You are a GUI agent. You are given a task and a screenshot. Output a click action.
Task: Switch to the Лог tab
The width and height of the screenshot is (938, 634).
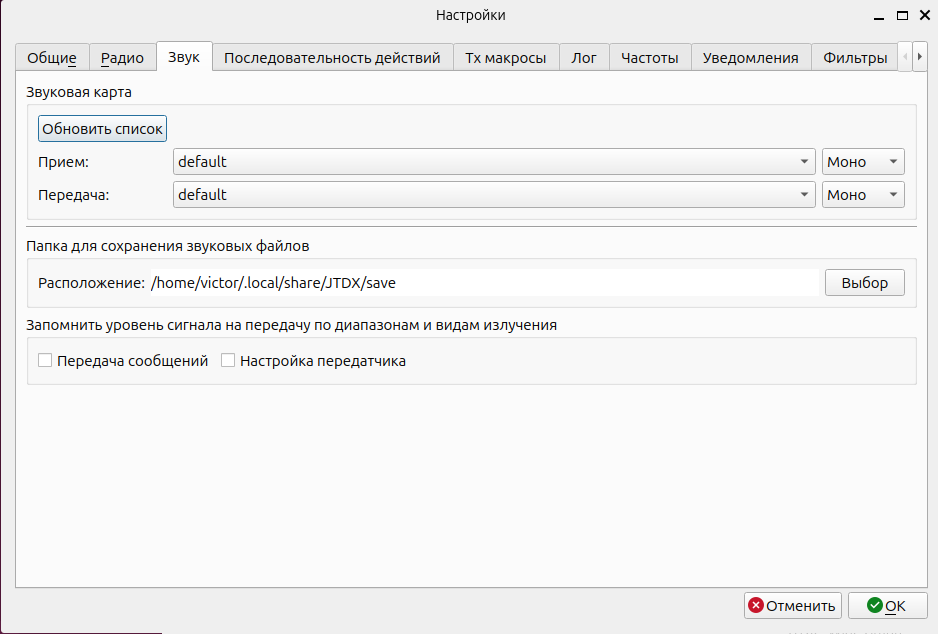click(584, 58)
